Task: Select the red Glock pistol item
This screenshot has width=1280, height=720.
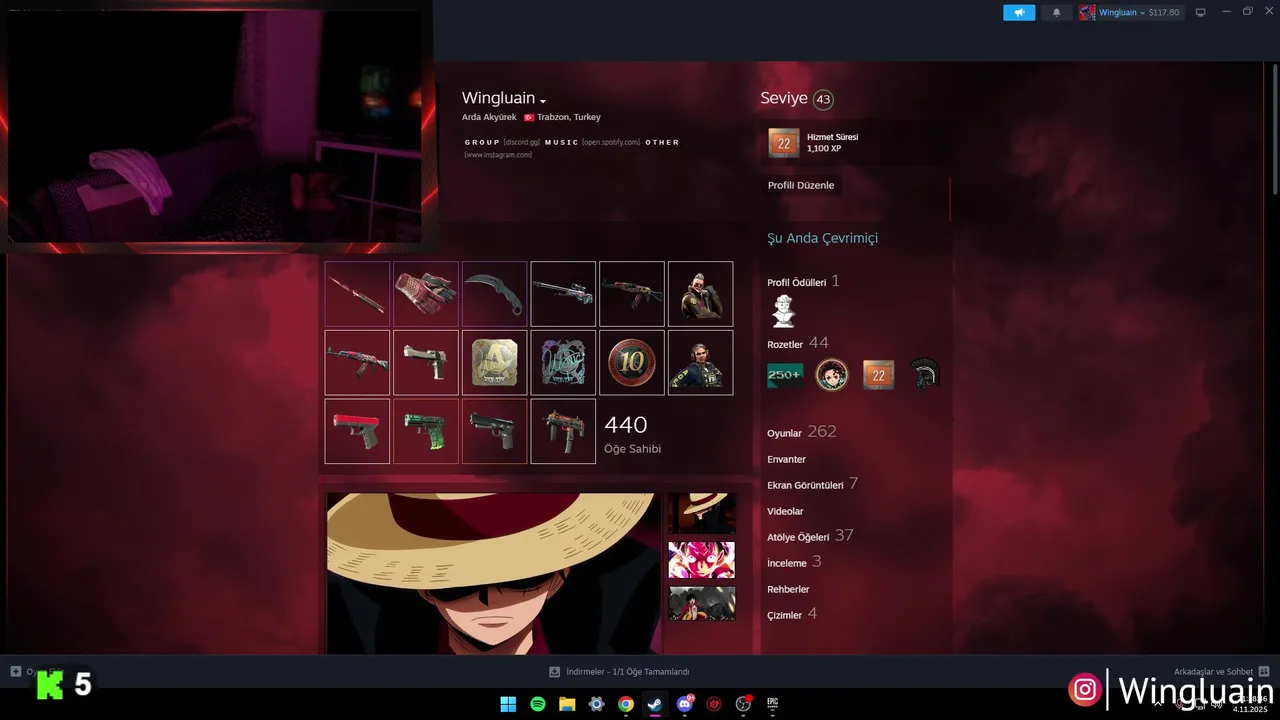Action: (x=357, y=432)
